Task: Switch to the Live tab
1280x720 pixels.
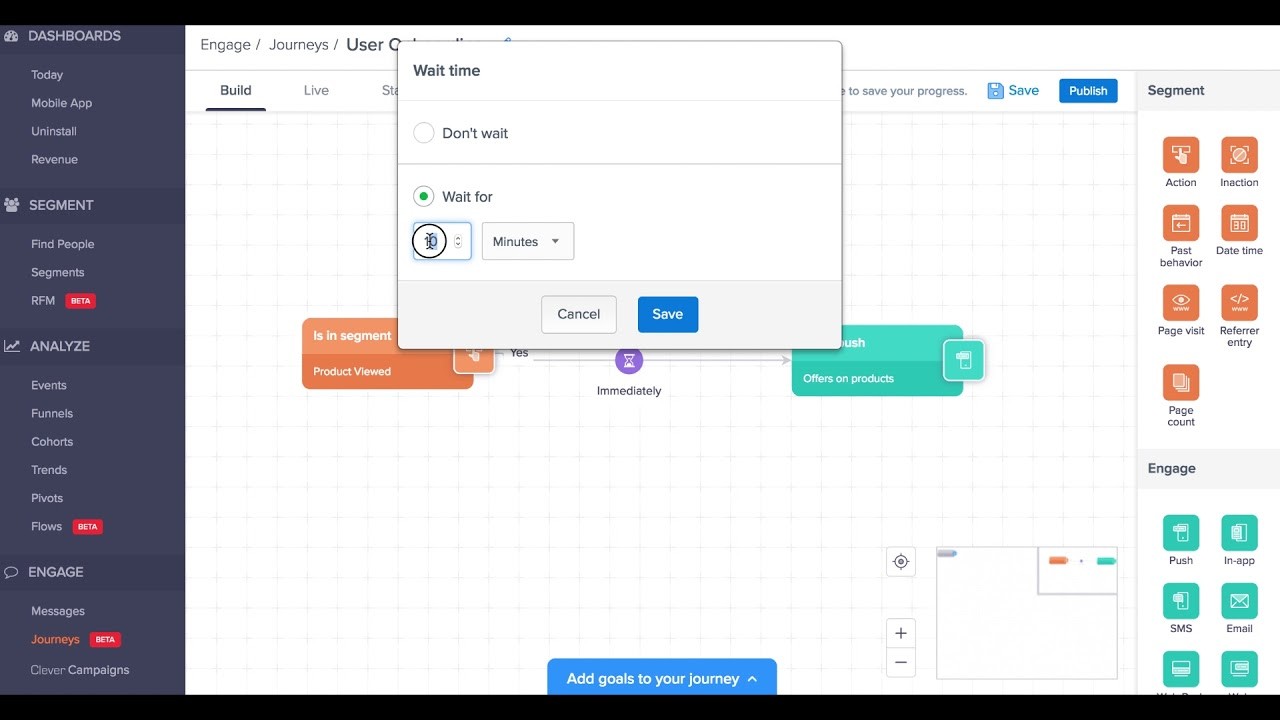Action: click(x=315, y=90)
